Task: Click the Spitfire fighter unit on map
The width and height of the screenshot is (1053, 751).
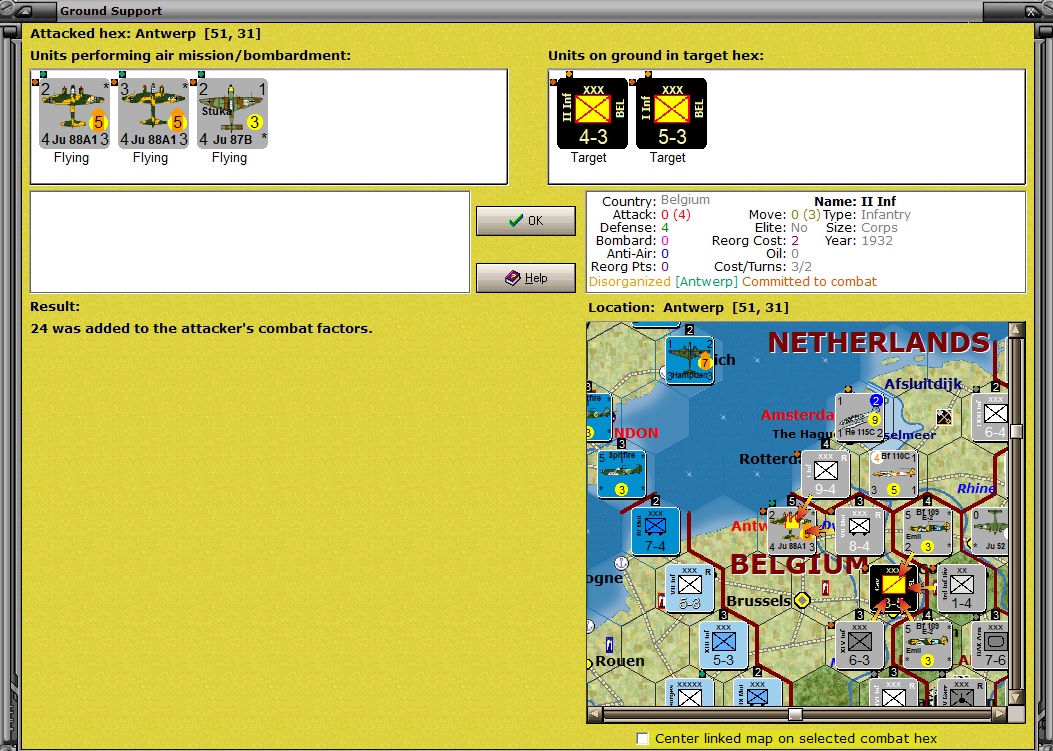Action: point(621,474)
